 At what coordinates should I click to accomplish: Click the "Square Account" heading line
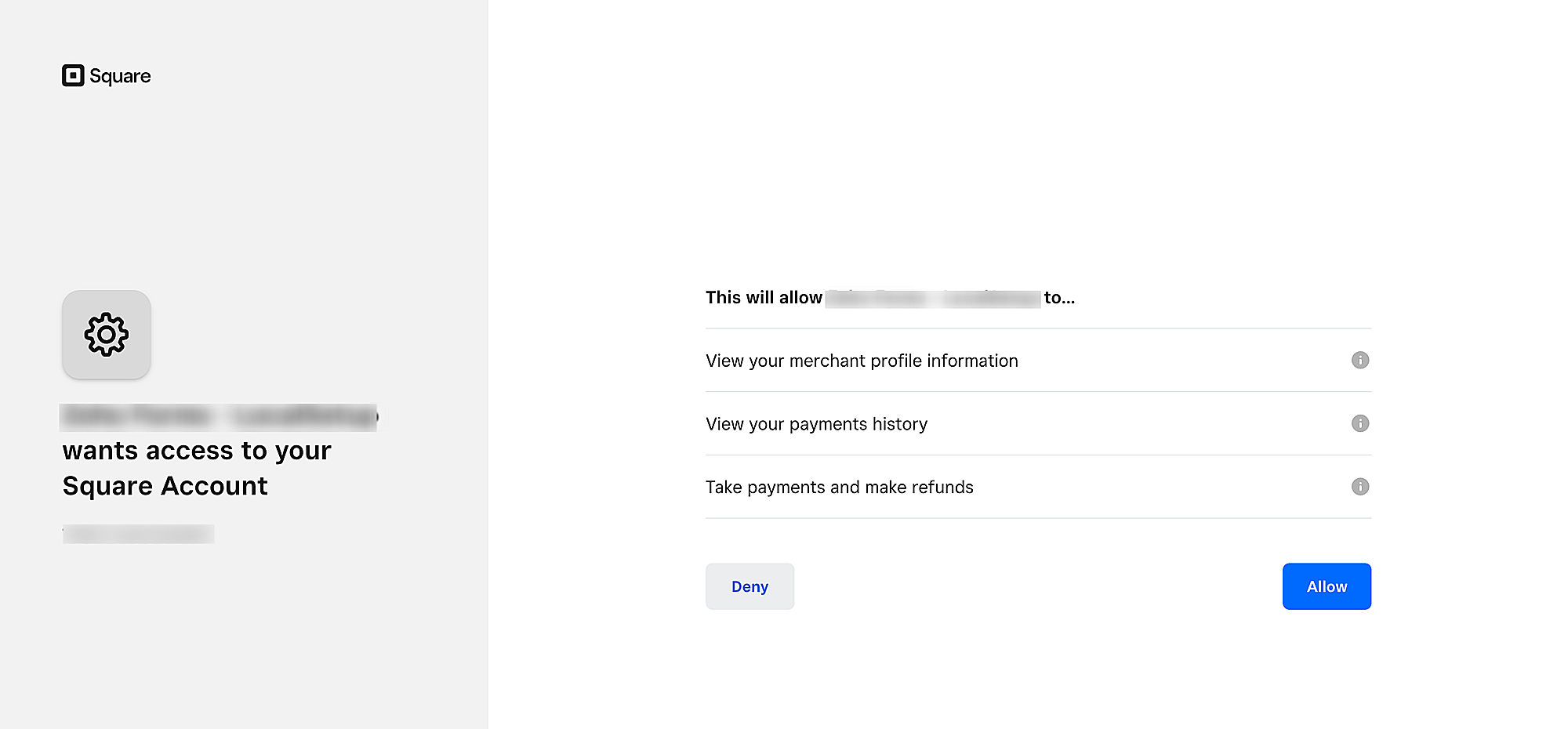(165, 486)
